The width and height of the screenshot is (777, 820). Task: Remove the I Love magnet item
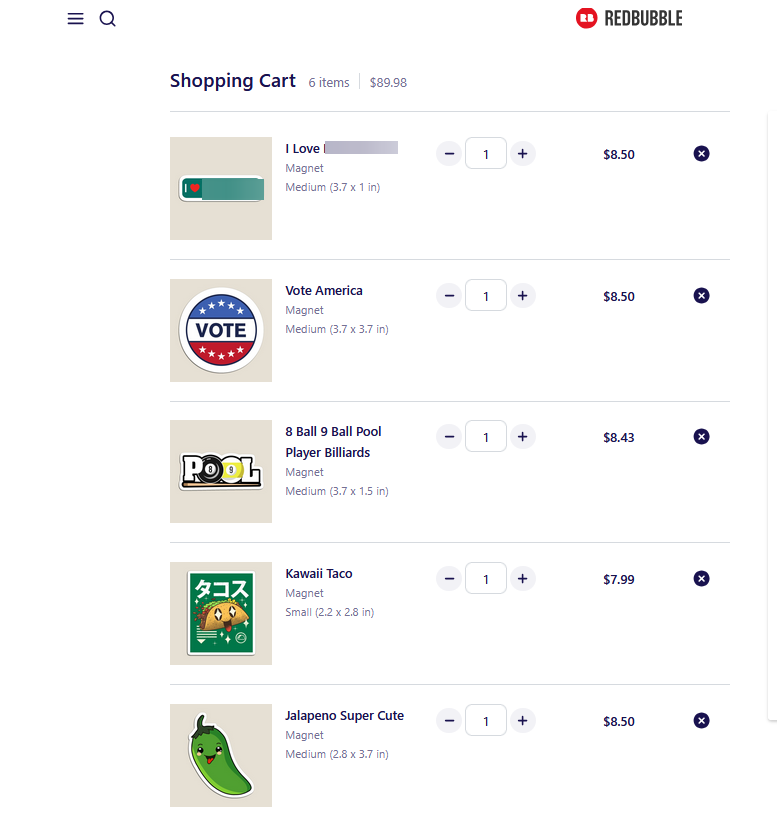(x=701, y=154)
